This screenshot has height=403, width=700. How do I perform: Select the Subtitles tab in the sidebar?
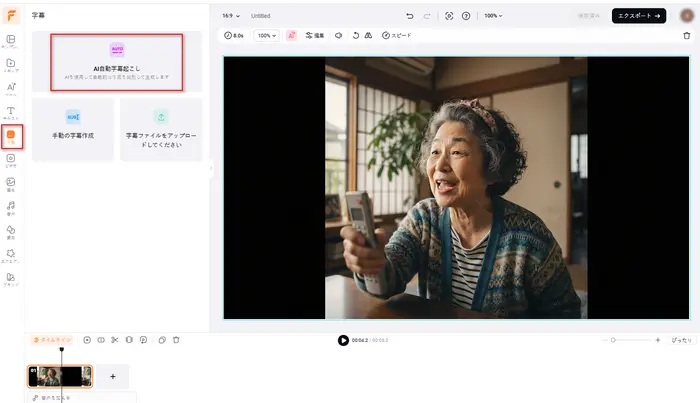coord(11,136)
